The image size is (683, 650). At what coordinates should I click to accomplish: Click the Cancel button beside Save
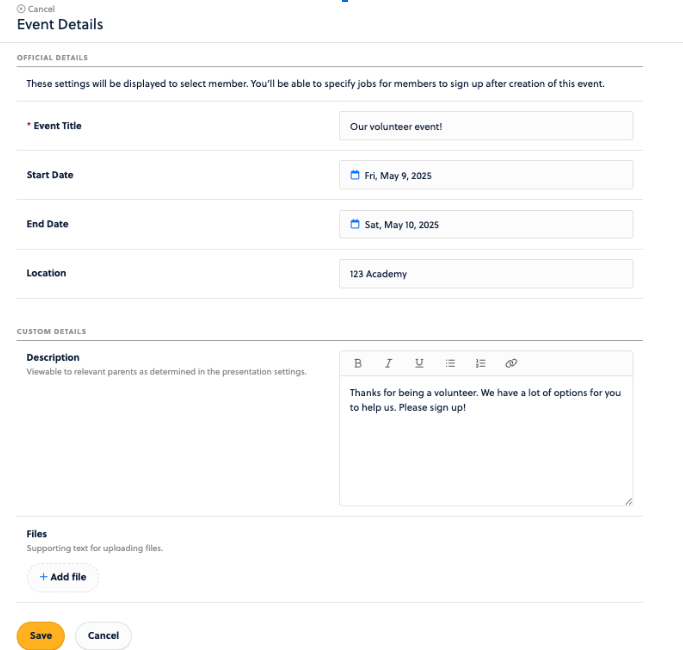(103, 636)
